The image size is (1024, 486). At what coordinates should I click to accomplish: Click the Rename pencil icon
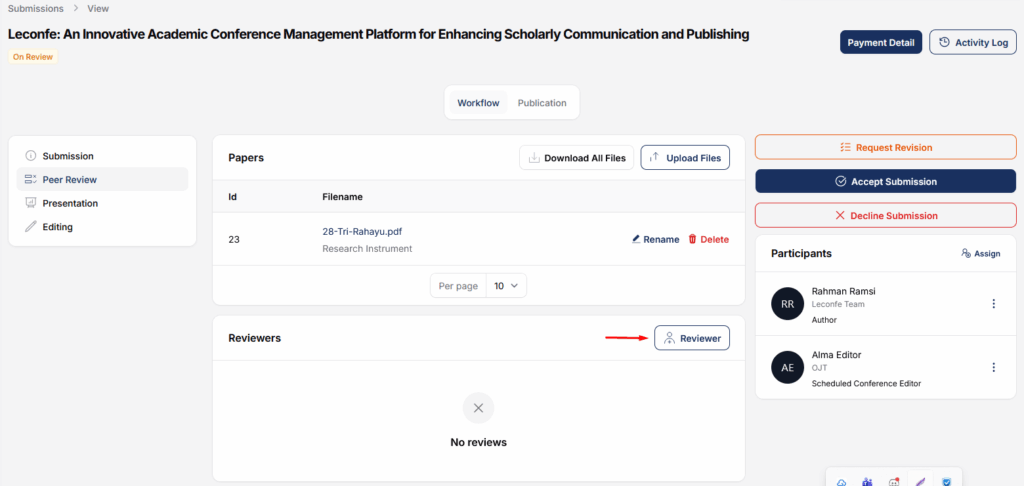coord(637,240)
